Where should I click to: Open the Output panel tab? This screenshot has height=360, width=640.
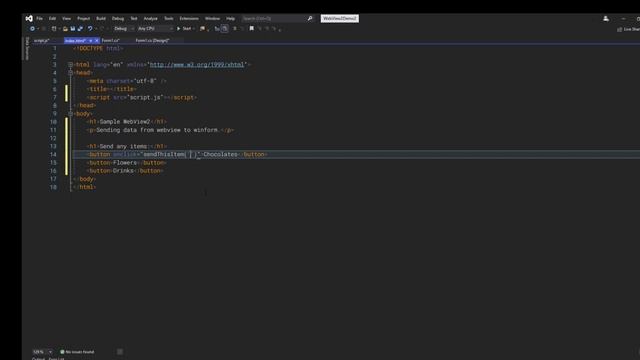pyautogui.click(x=38, y=358)
